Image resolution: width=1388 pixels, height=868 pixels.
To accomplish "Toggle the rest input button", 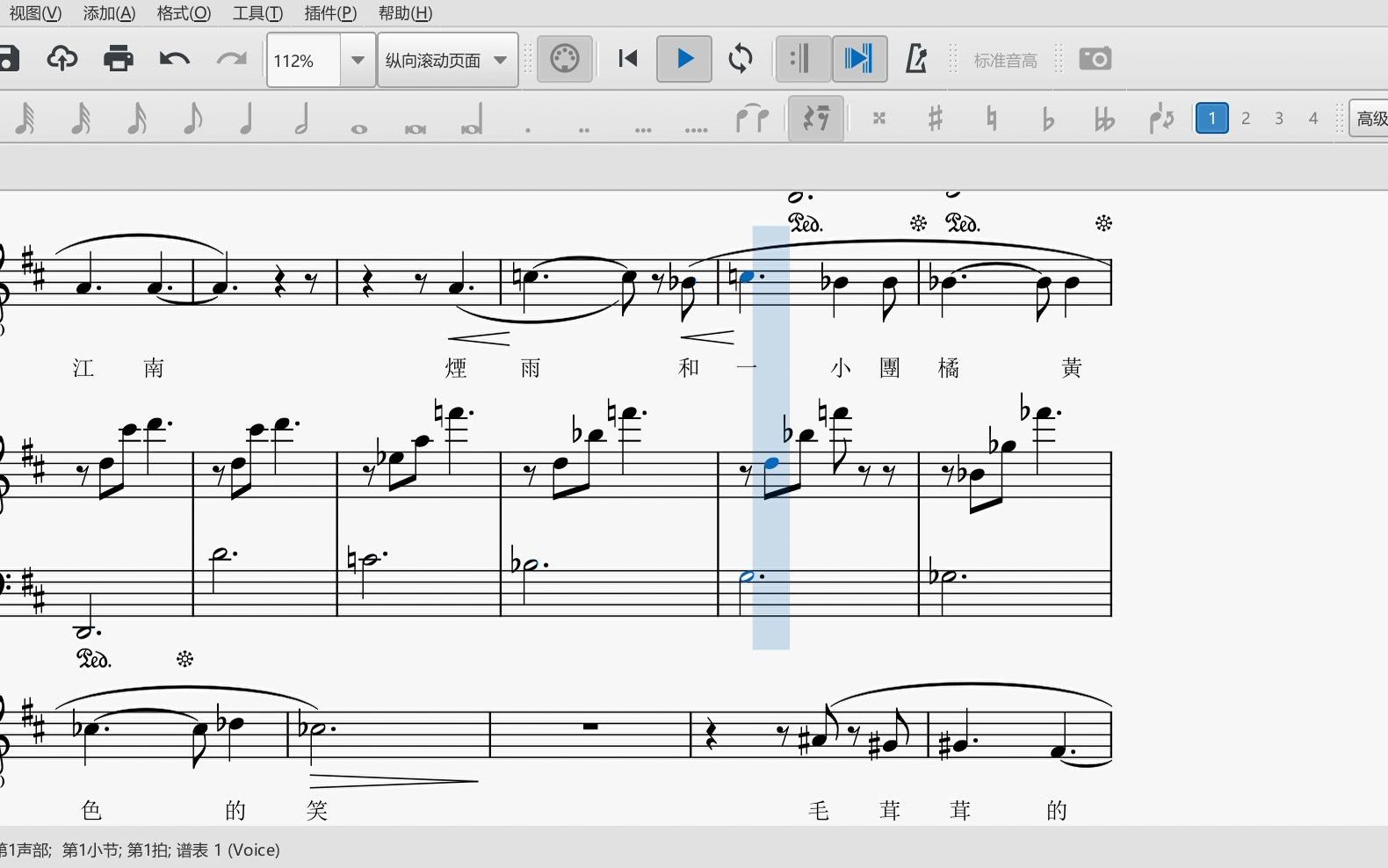I will 816,118.
